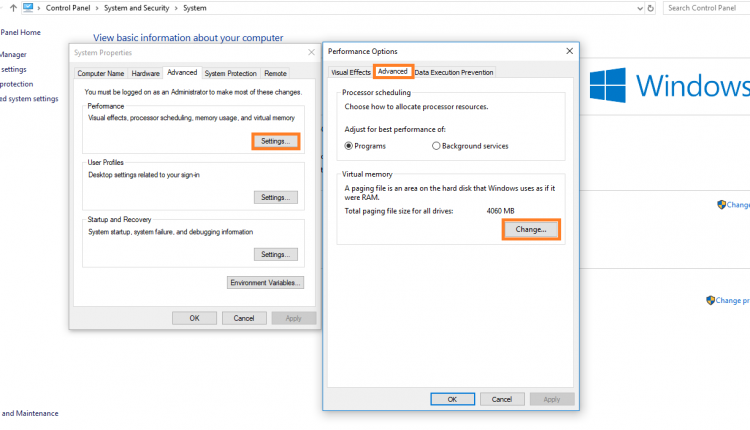This screenshot has height=430, width=750.
Task: Open Security and Maintenance link
Action: coord(30,413)
